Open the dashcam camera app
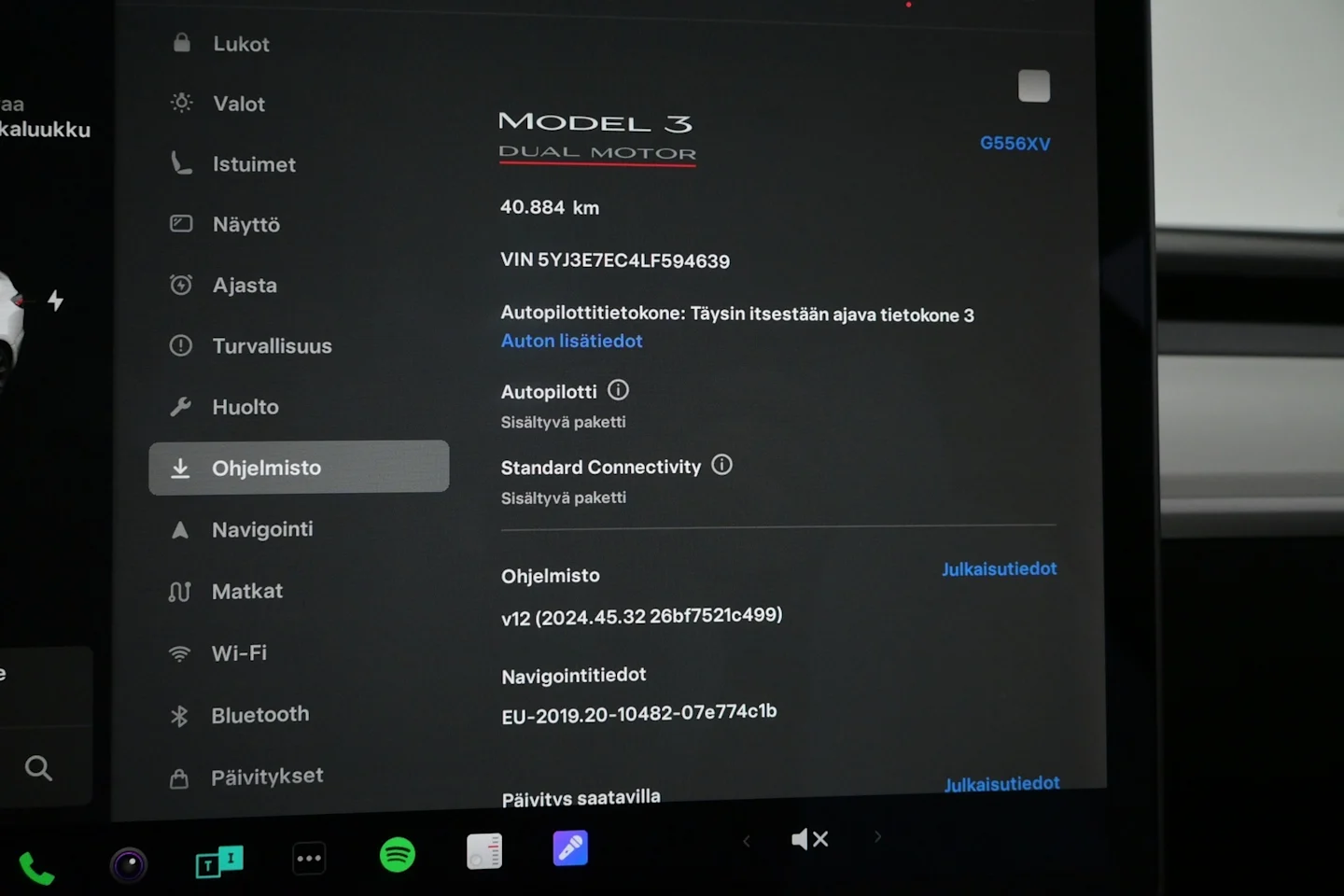 pyautogui.click(x=129, y=865)
